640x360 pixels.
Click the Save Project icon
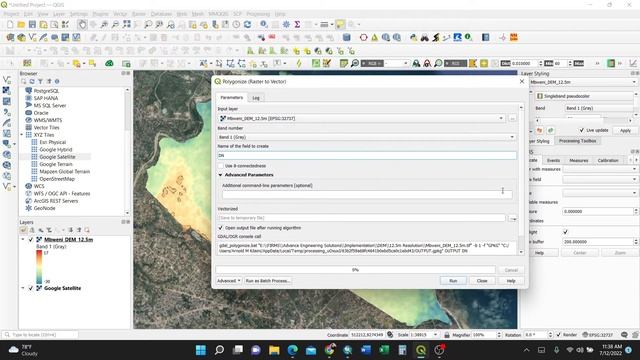coord(32,24)
